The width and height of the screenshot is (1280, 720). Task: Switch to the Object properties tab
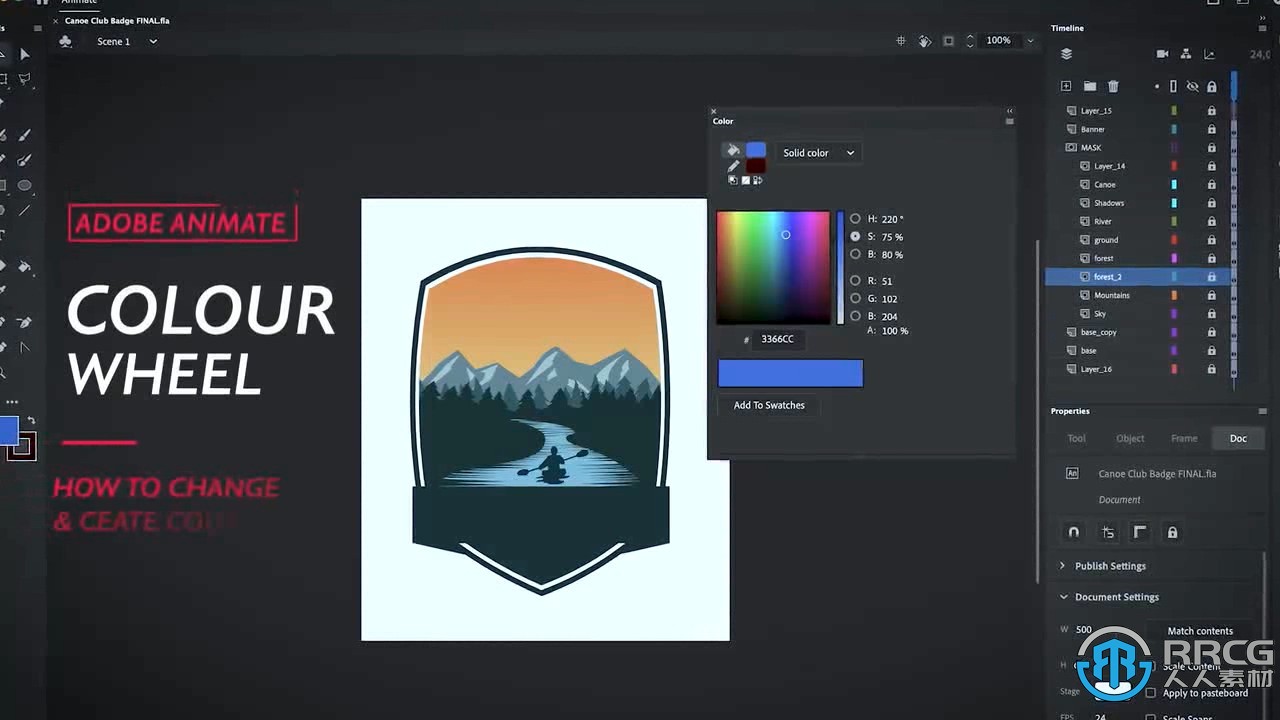pyautogui.click(x=1130, y=438)
